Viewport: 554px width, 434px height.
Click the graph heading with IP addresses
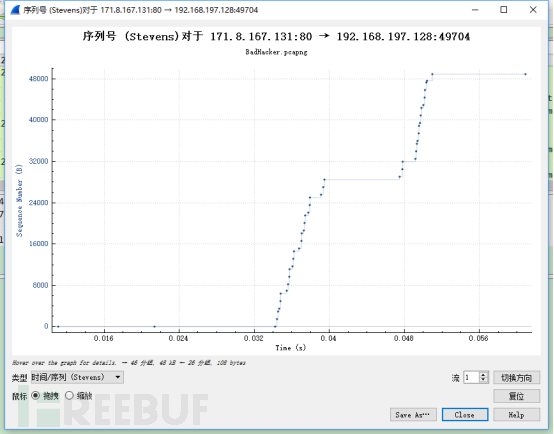click(x=276, y=36)
